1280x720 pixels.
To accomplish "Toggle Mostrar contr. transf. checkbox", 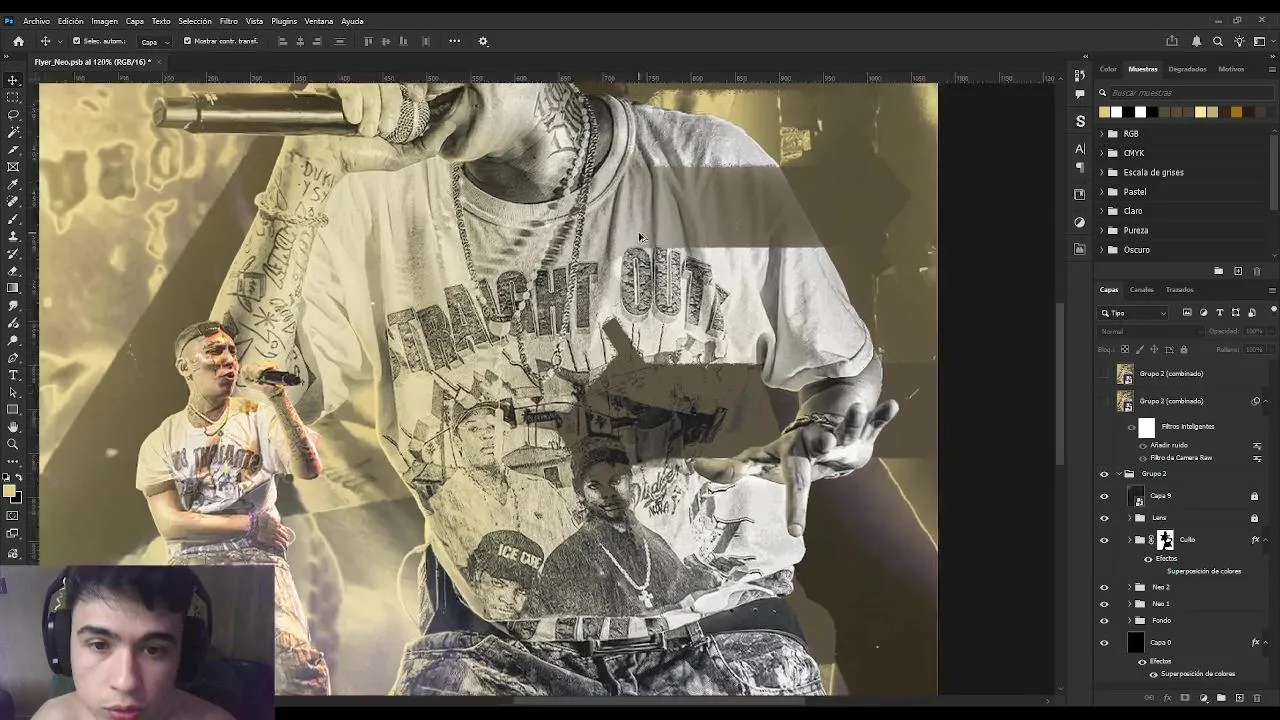I will 187,41.
